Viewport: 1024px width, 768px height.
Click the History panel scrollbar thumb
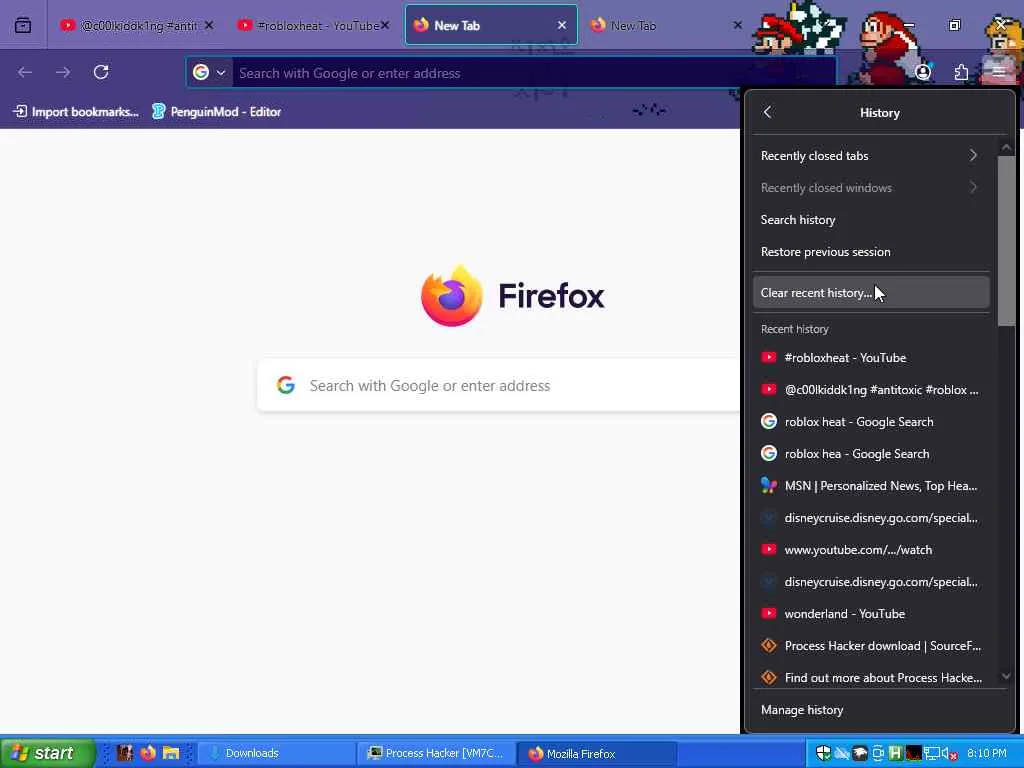[x=1006, y=240]
